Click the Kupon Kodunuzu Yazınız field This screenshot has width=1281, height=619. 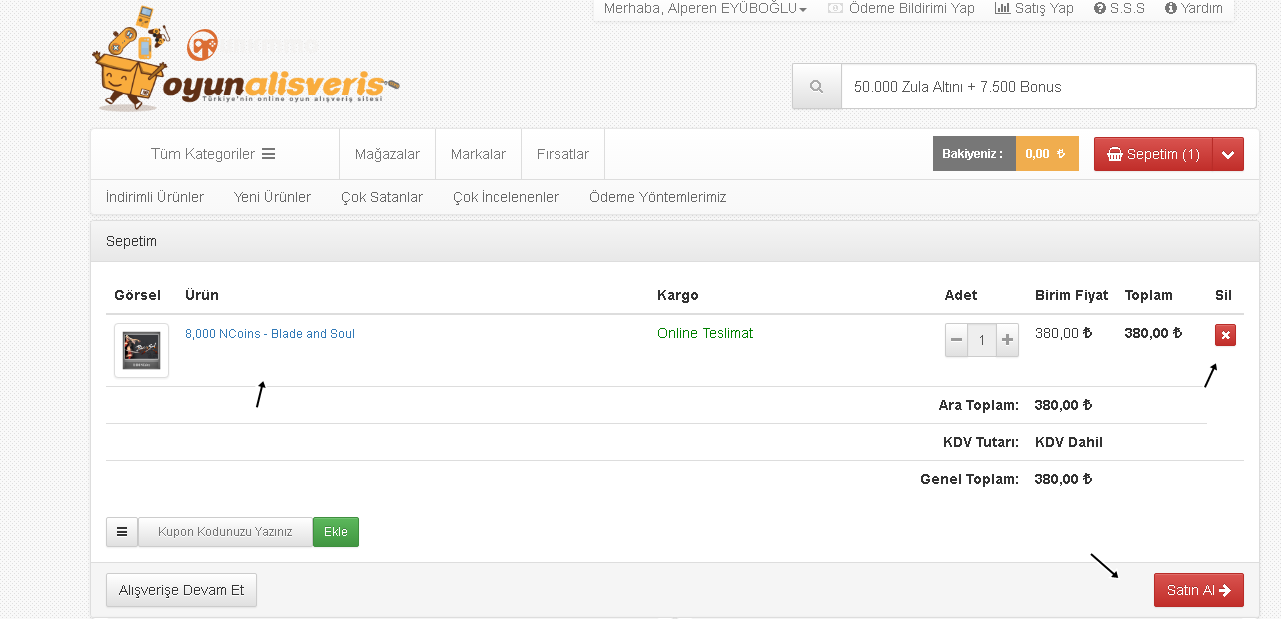click(225, 532)
